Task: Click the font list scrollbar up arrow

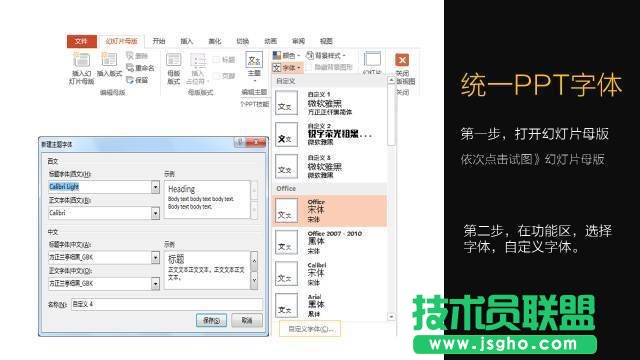Action: tap(391, 80)
